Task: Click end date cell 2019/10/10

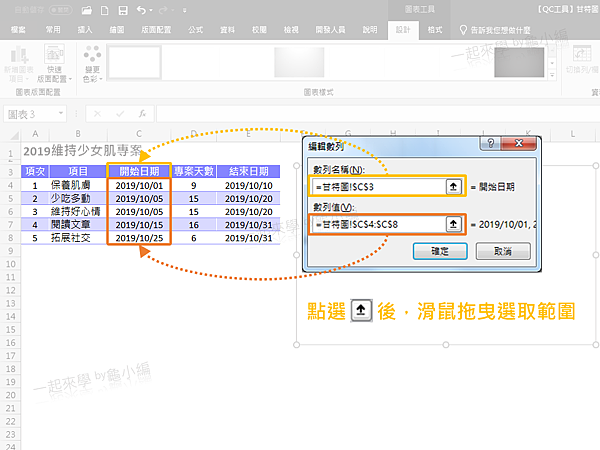Action: tap(249, 186)
